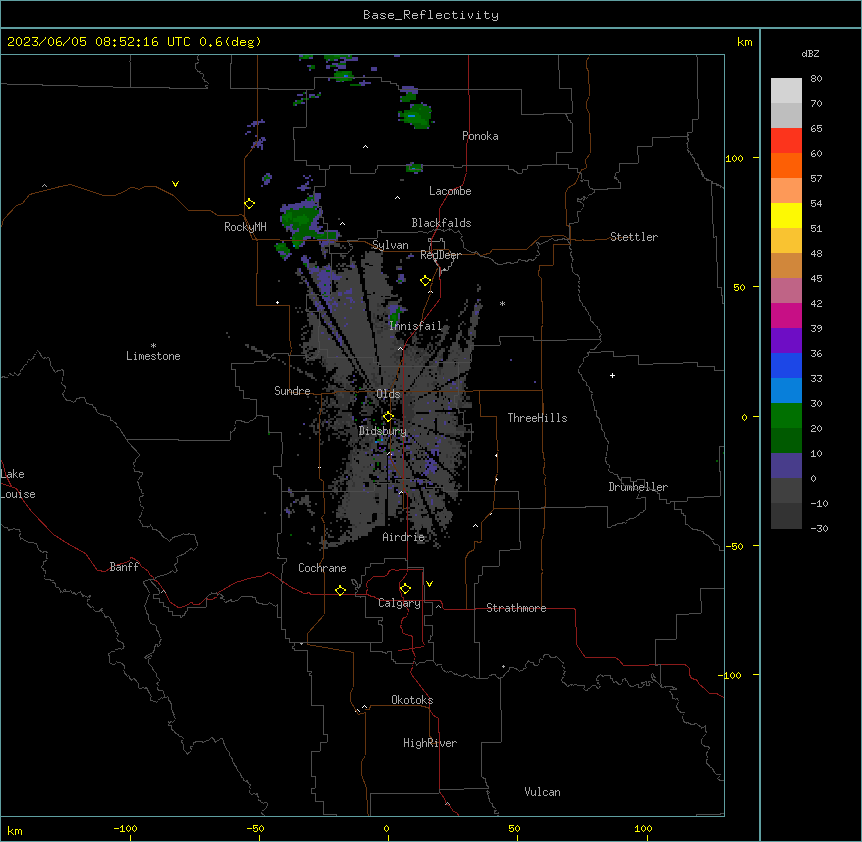Image resolution: width=862 pixels, height=842 pixels.
Task: Click the Sundre label
Action: click(292, 391)
